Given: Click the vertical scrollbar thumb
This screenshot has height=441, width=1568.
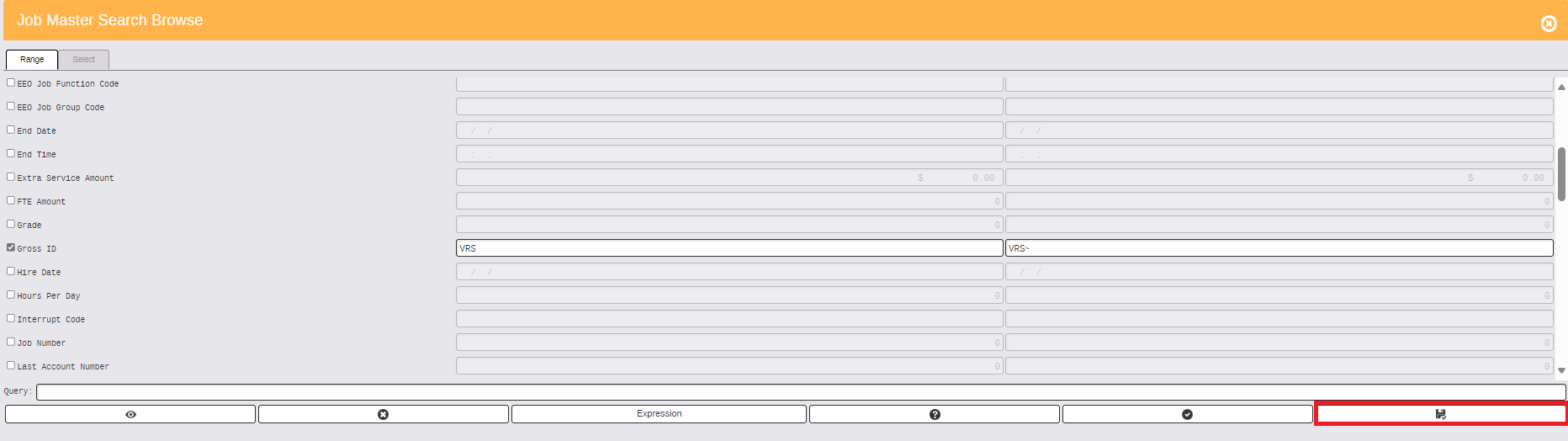Looking at the screenshot, I should [x=1561, y=174].
